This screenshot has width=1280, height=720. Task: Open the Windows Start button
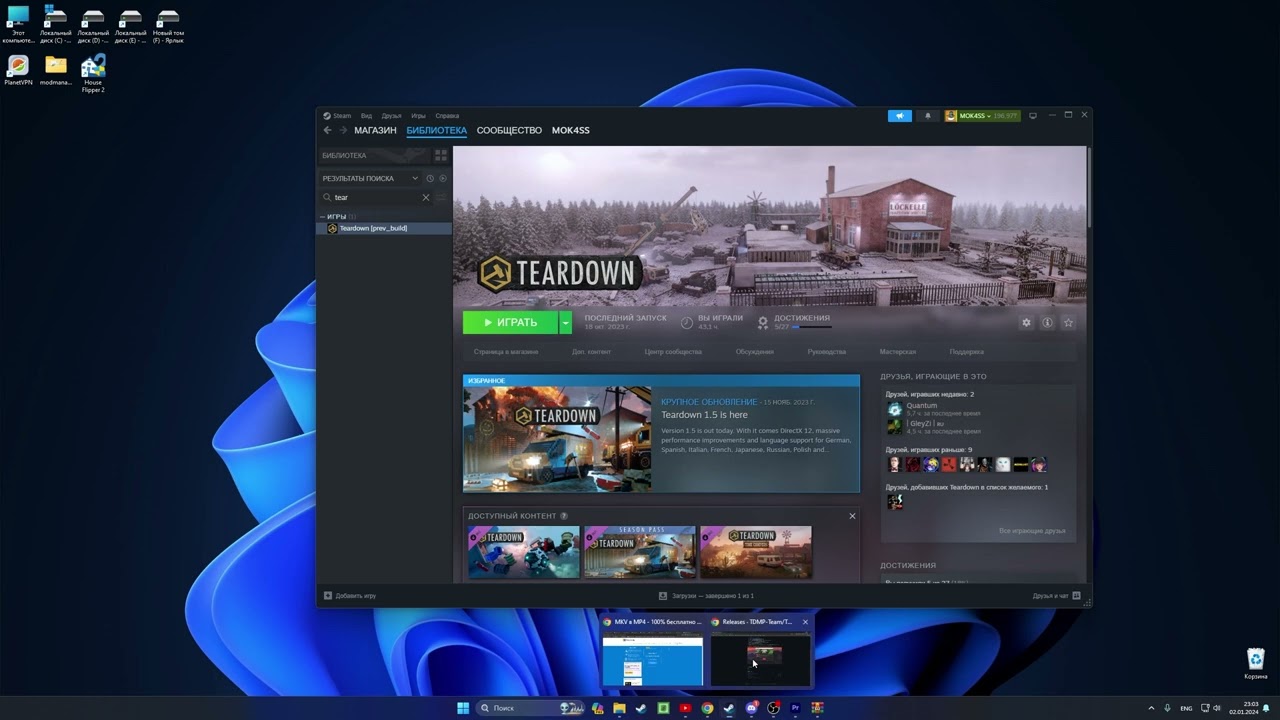[463, 708]
